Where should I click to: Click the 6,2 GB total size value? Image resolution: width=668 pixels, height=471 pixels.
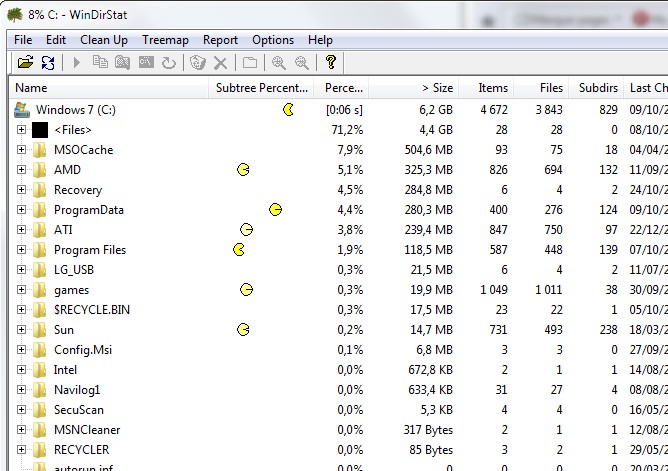click(436, 110)
